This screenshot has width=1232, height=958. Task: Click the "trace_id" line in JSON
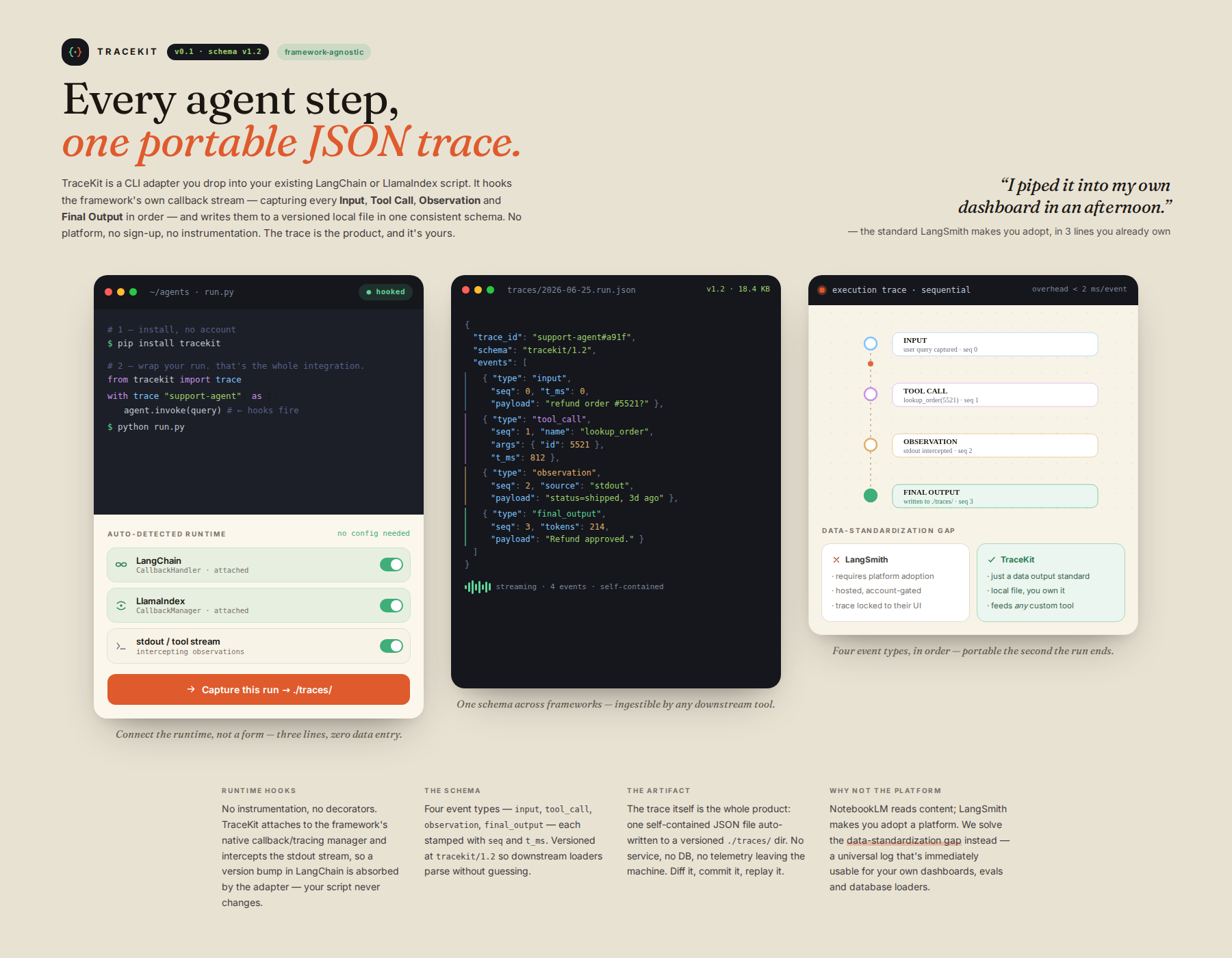click(x=554, y=337)
